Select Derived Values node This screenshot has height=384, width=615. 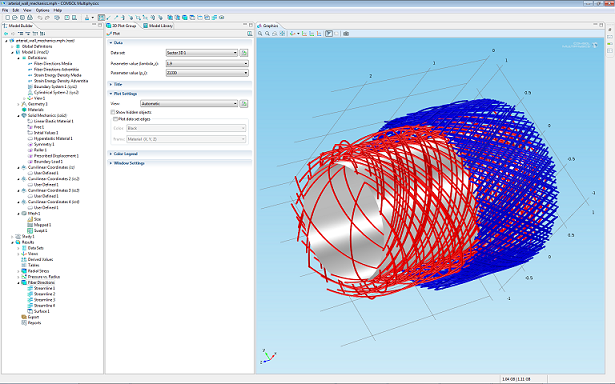point(40,260)
